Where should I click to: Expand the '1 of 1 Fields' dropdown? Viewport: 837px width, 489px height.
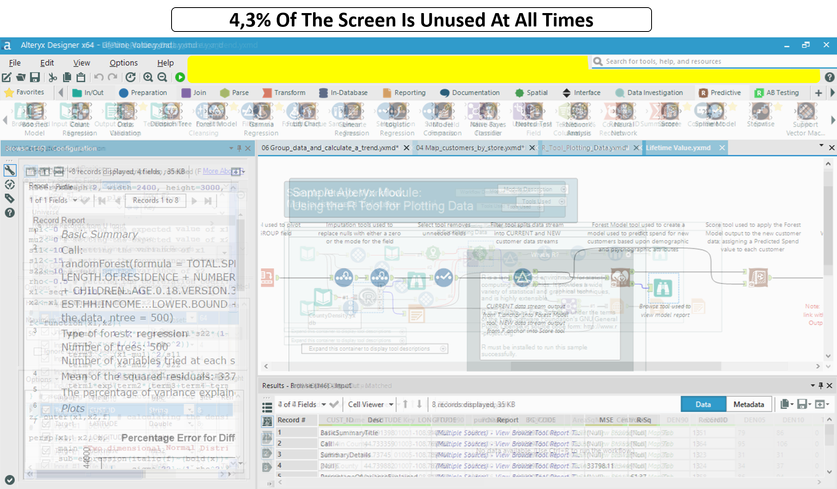click(75, 201)
